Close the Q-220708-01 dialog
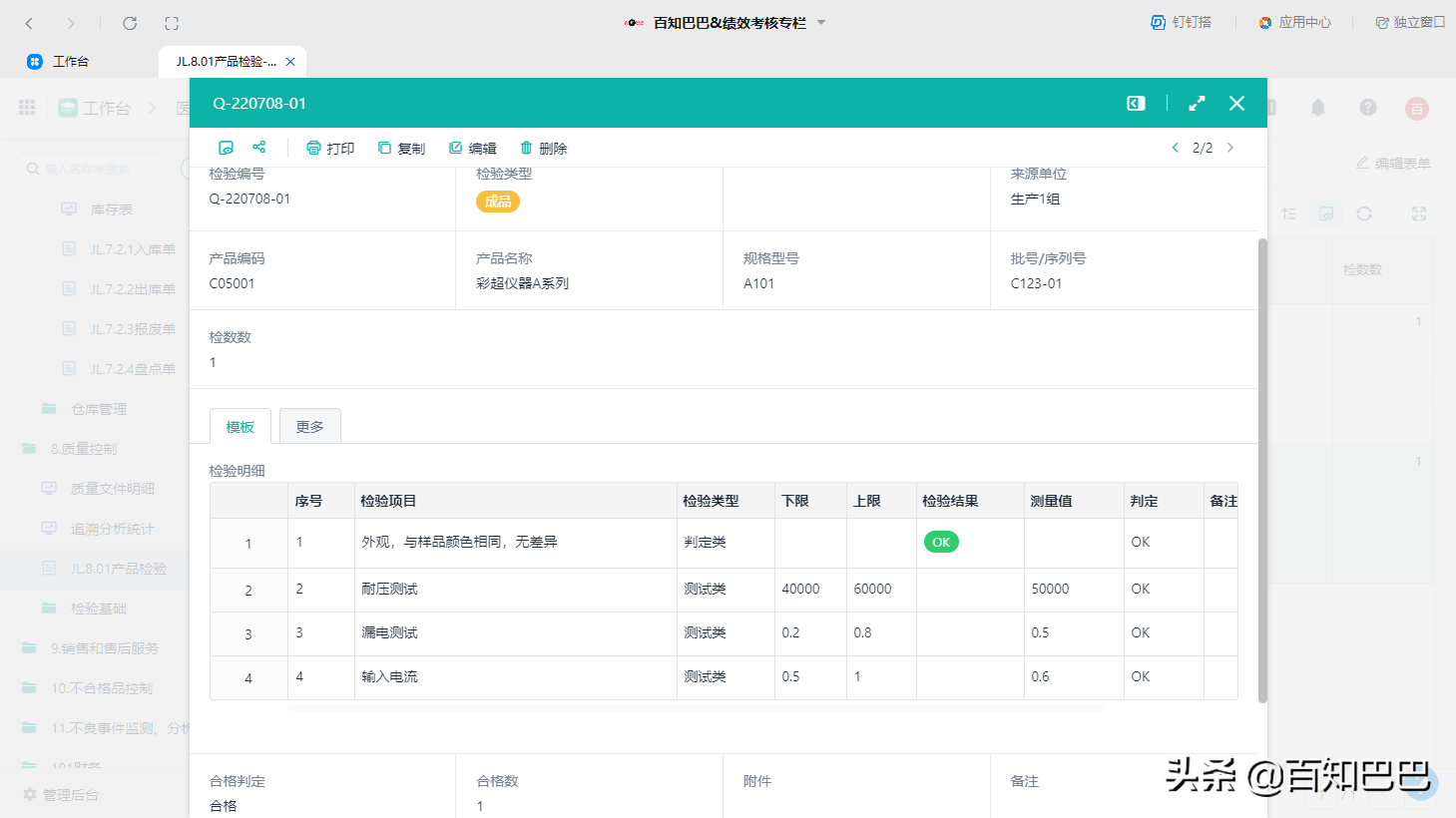The width and height of the screenshot is (1456, 818). coord(1236,103)
